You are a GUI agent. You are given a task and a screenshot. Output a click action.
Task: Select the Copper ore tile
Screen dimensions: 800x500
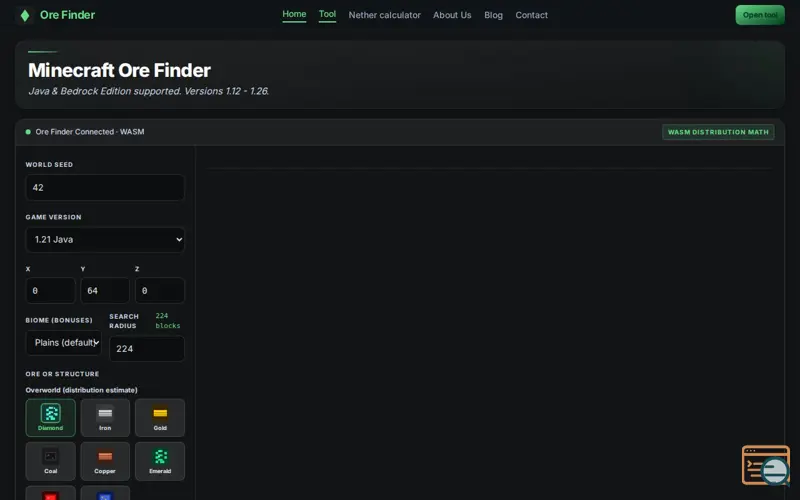click(105, 461)
